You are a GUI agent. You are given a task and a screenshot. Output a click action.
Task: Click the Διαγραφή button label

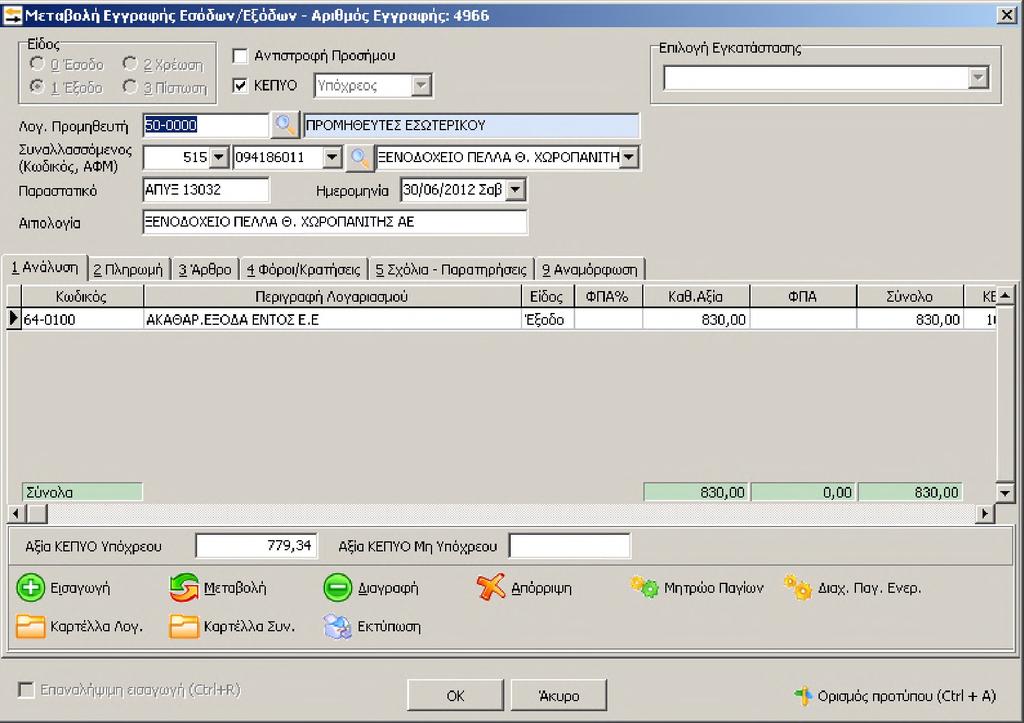click(x=388, y=588)
